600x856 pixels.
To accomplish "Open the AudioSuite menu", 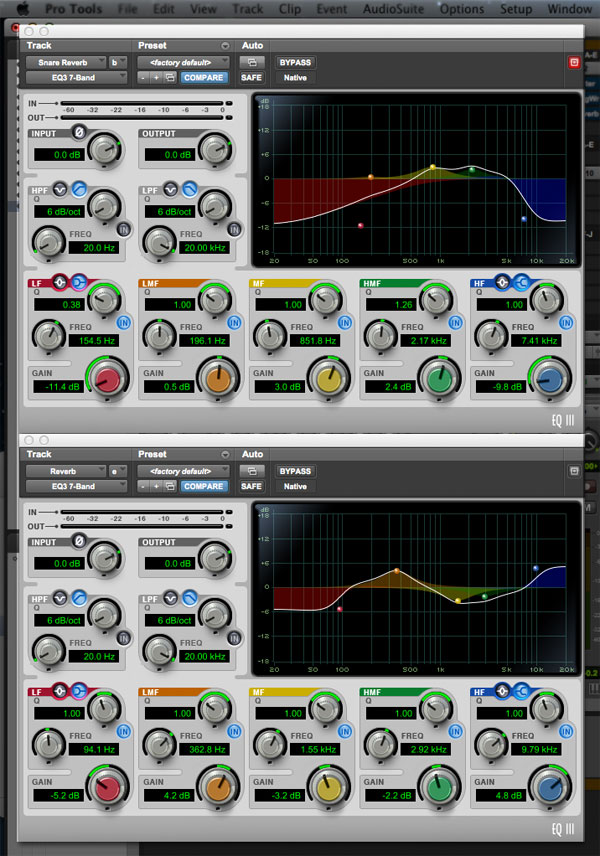I will click(x=393, y=9).
